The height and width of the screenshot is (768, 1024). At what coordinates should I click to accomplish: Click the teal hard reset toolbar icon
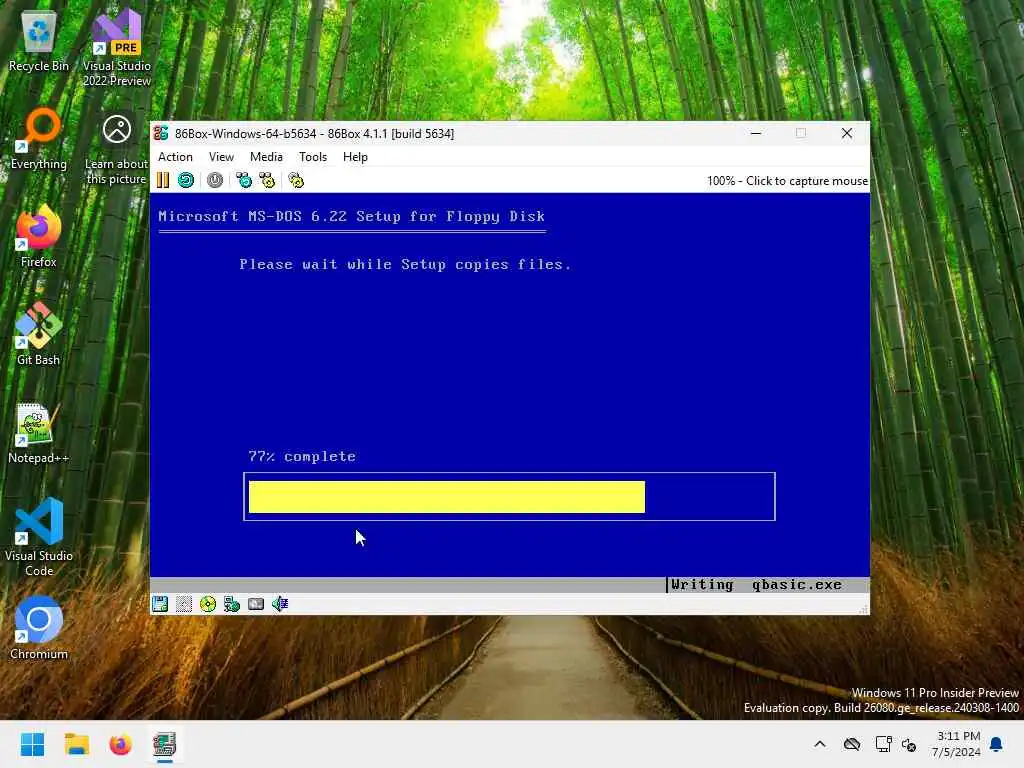tap(186, 180)
